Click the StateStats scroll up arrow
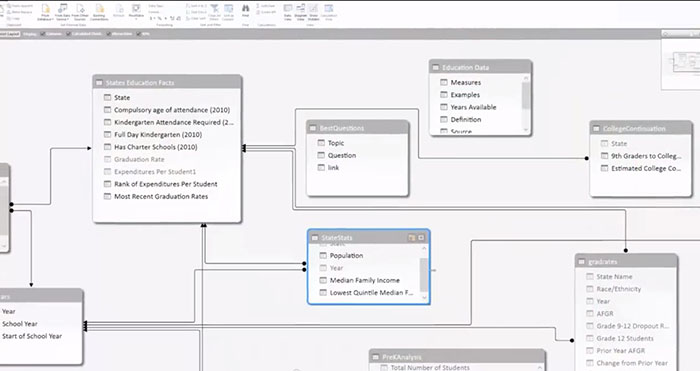The width and height of the screenshot is (700, 371). 424,248
